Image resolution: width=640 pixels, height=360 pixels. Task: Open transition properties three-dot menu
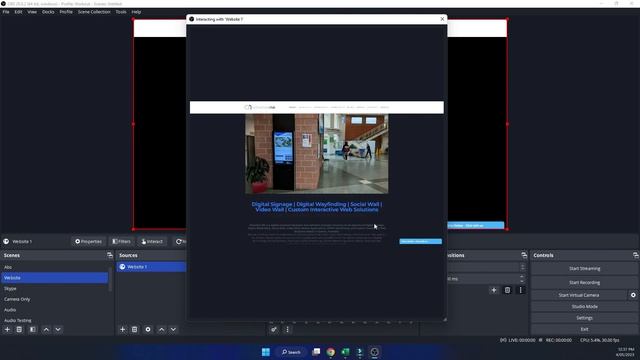point(520,290)
